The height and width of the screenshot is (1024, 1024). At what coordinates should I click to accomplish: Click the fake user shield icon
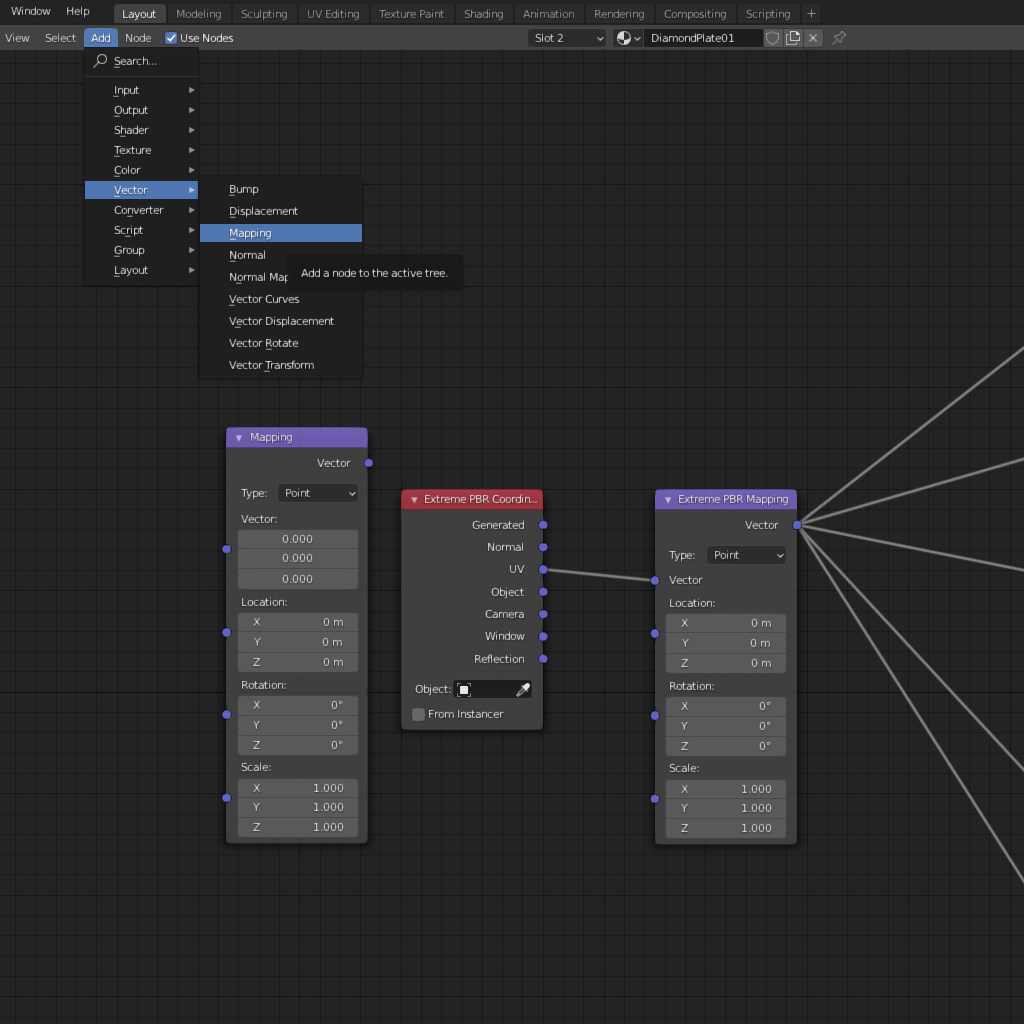pos(773,38)
